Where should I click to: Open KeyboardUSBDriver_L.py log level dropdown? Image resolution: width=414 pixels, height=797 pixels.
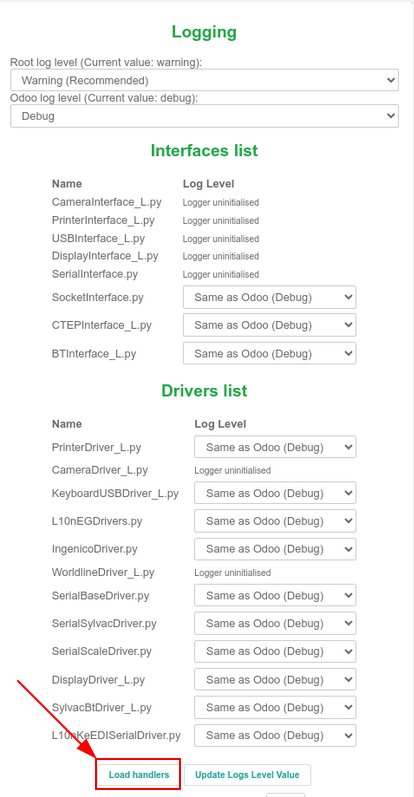(275, 493)
